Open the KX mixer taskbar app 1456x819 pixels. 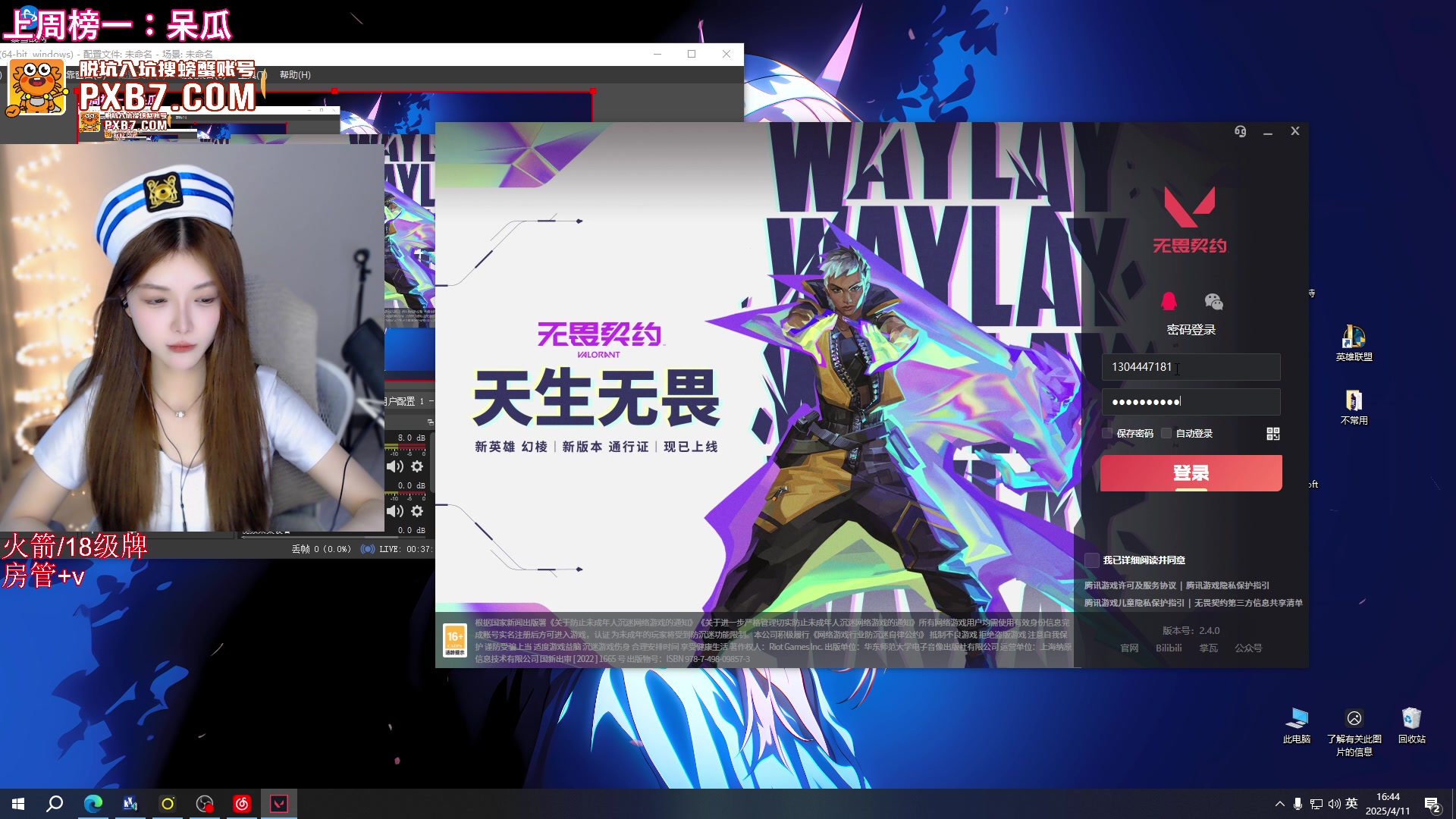click(130, 804)
